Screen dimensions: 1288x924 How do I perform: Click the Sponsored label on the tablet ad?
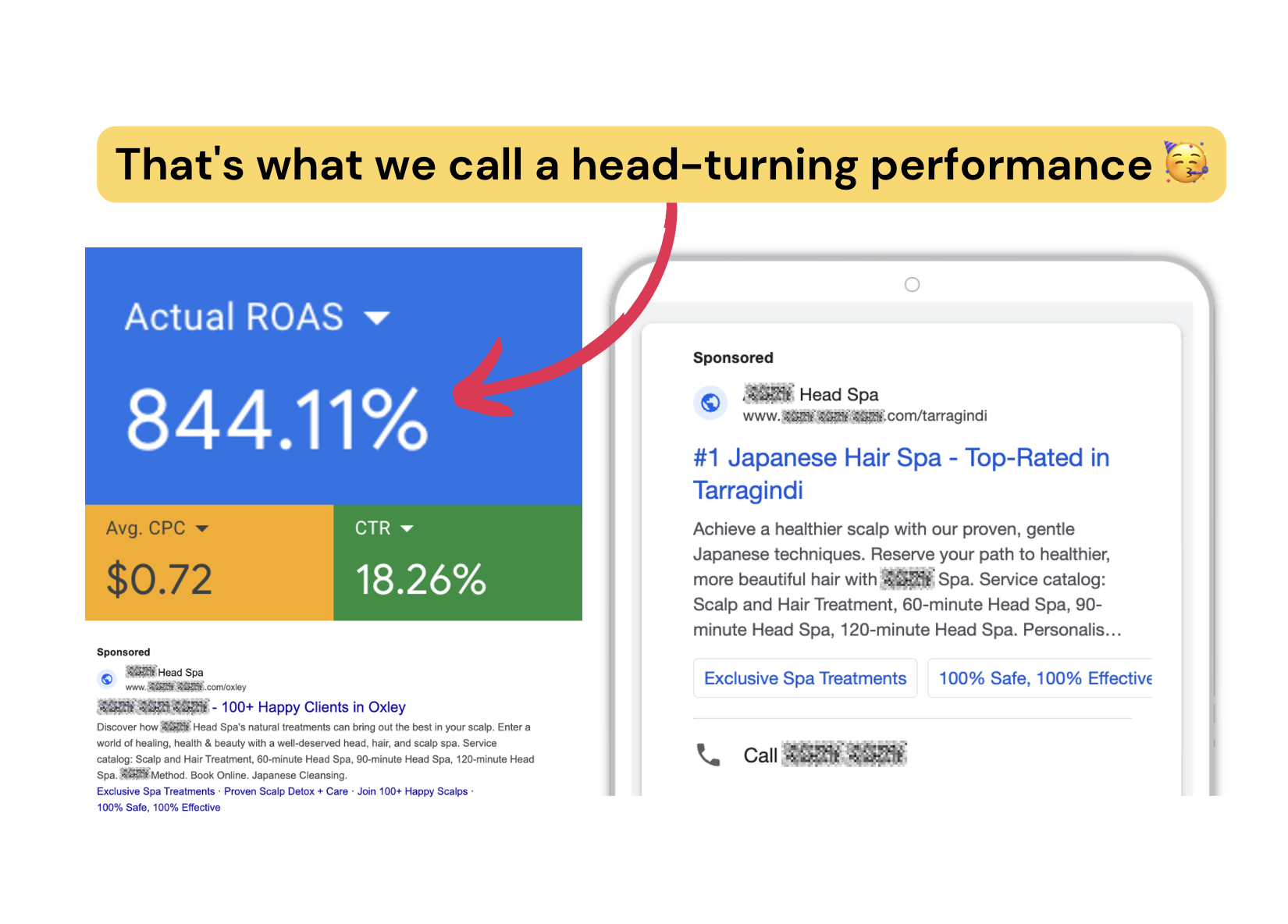tap(732, 357)
